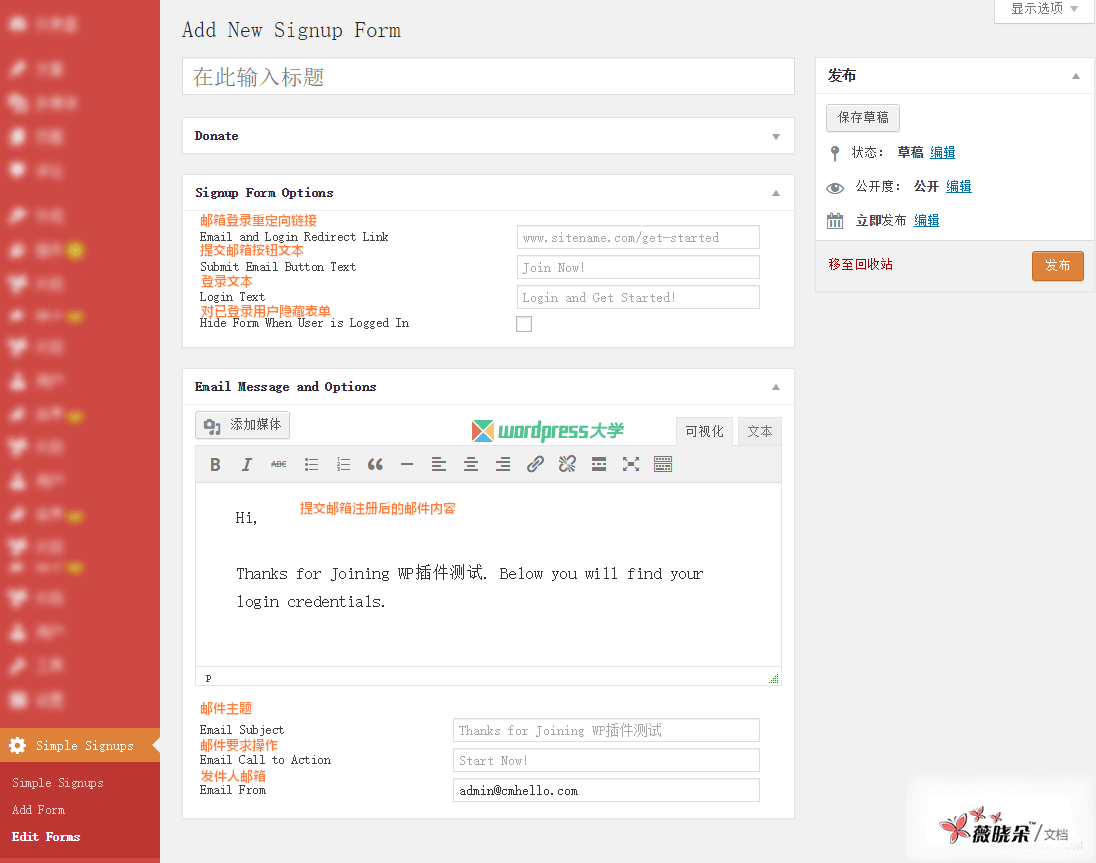The width and height of the screenshot is (1096, 863).
Task: Expand the Donate panel
Action: click(776, 136)
